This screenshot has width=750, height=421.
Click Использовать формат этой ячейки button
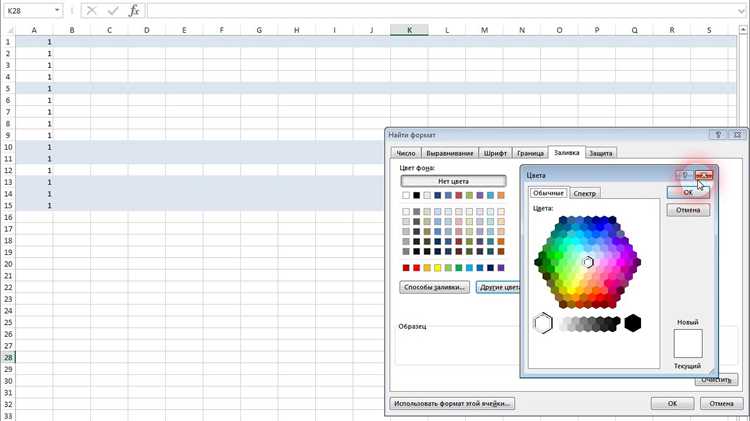click(452, 403)
